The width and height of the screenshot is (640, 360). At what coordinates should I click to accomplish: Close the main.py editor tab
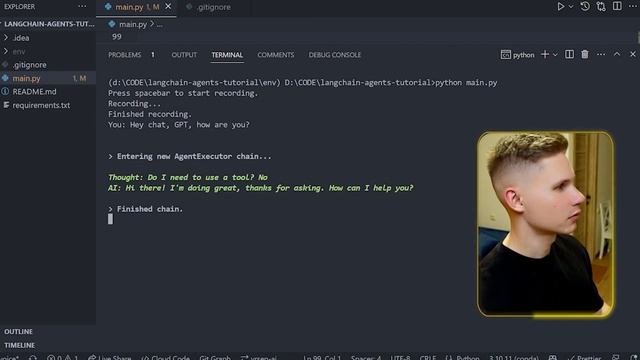click(x=168, y=7)
